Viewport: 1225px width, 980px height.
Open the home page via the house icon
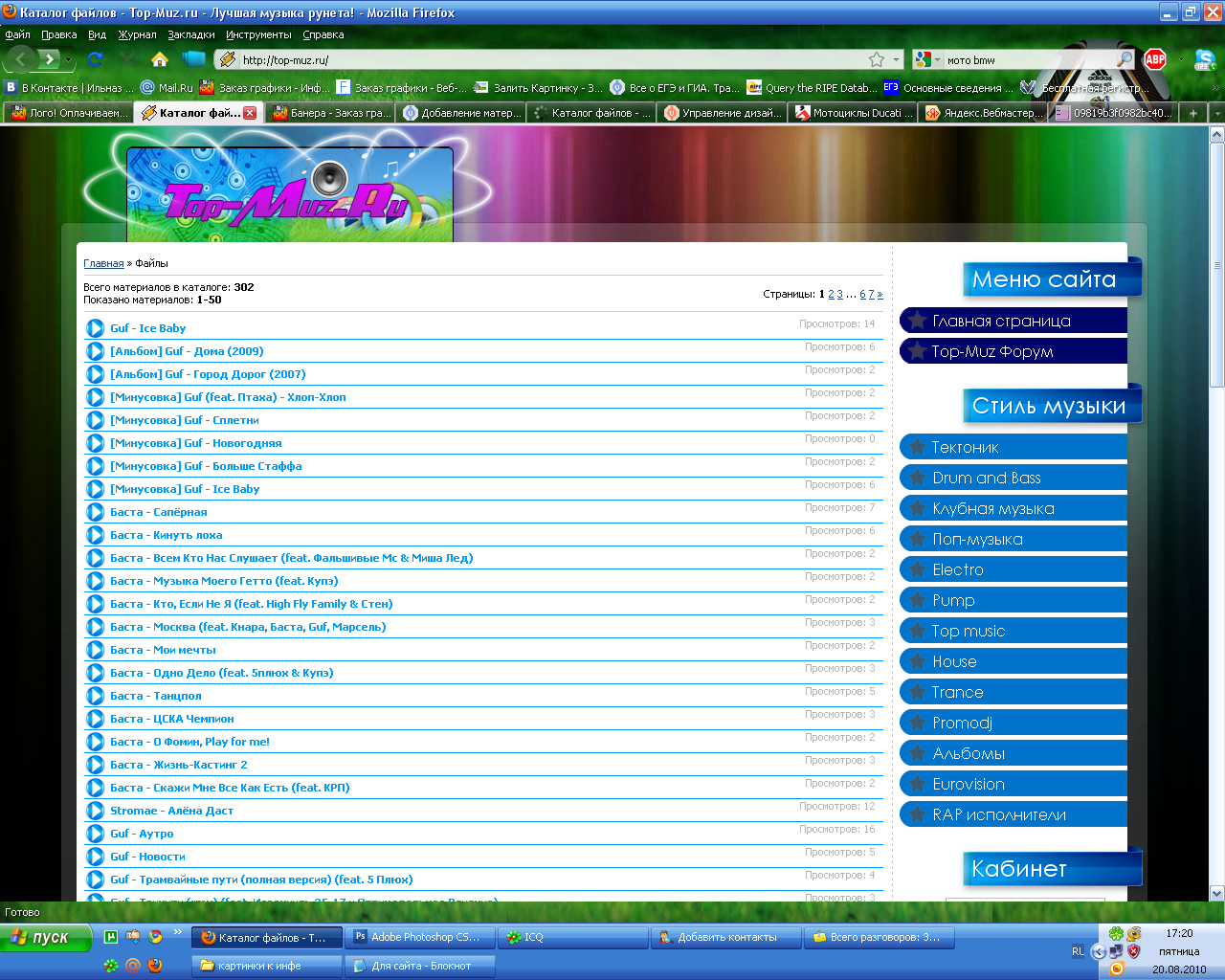(160, 59)
